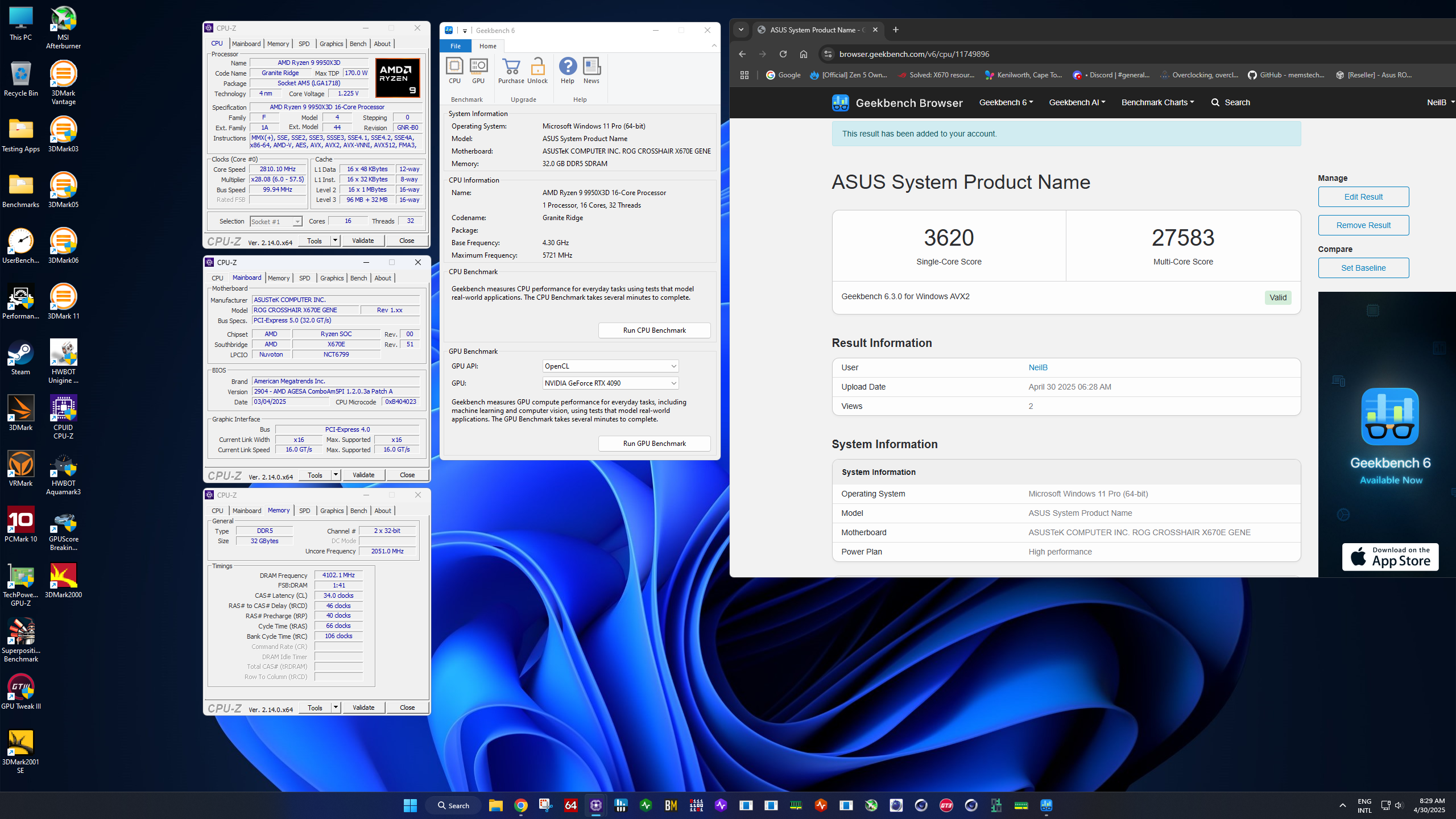The image size is (1456, 819).
Task: Reload the Geekbench browser page
Action: [x=783, y=54]
